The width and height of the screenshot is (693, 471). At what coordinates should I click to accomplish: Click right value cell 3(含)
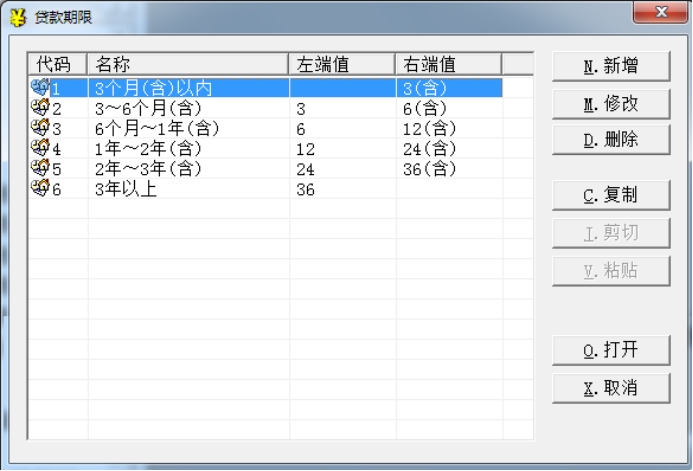pos(425,88)
